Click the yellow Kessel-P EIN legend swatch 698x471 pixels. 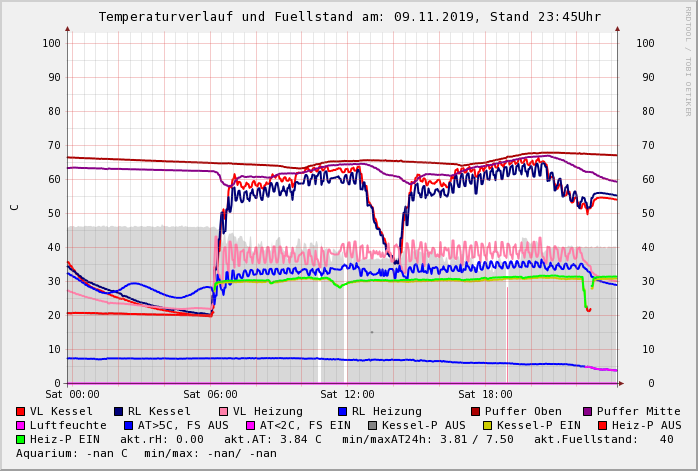489,425
